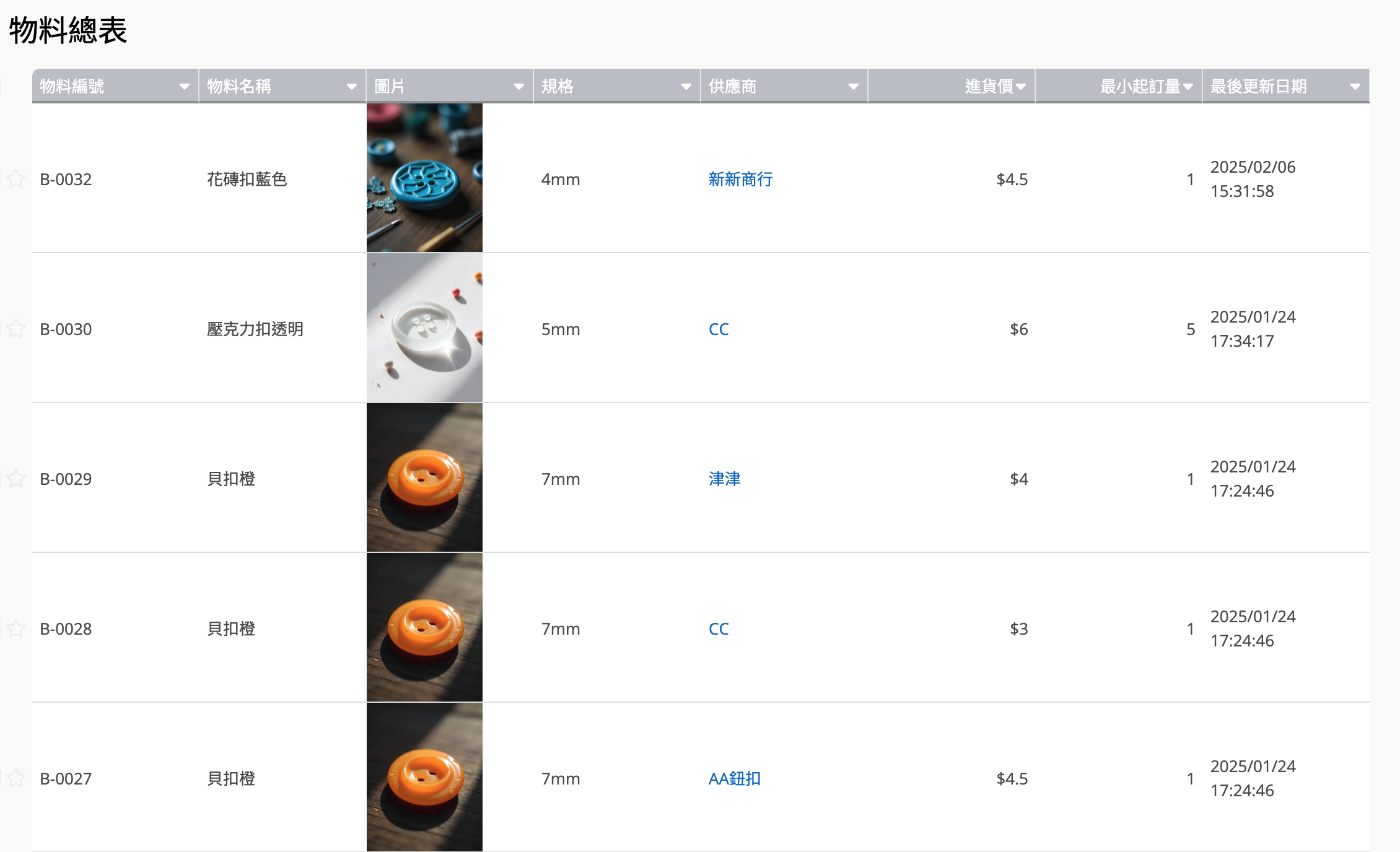Open 物料編號 column dropdown arrow
This screenshot has height=852, width=1400.
pos(184,87)
